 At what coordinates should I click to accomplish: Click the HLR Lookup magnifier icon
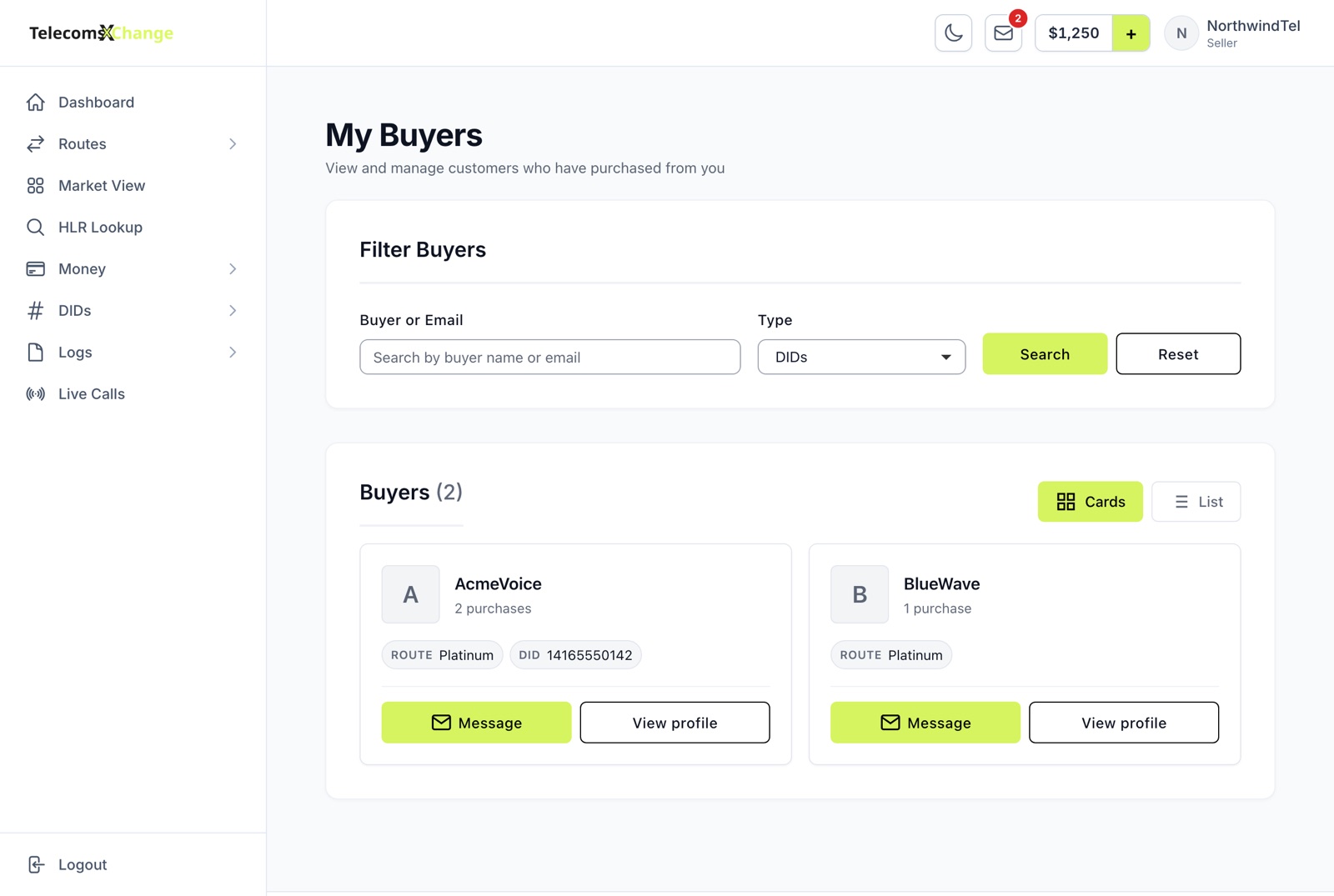point(35,228)
